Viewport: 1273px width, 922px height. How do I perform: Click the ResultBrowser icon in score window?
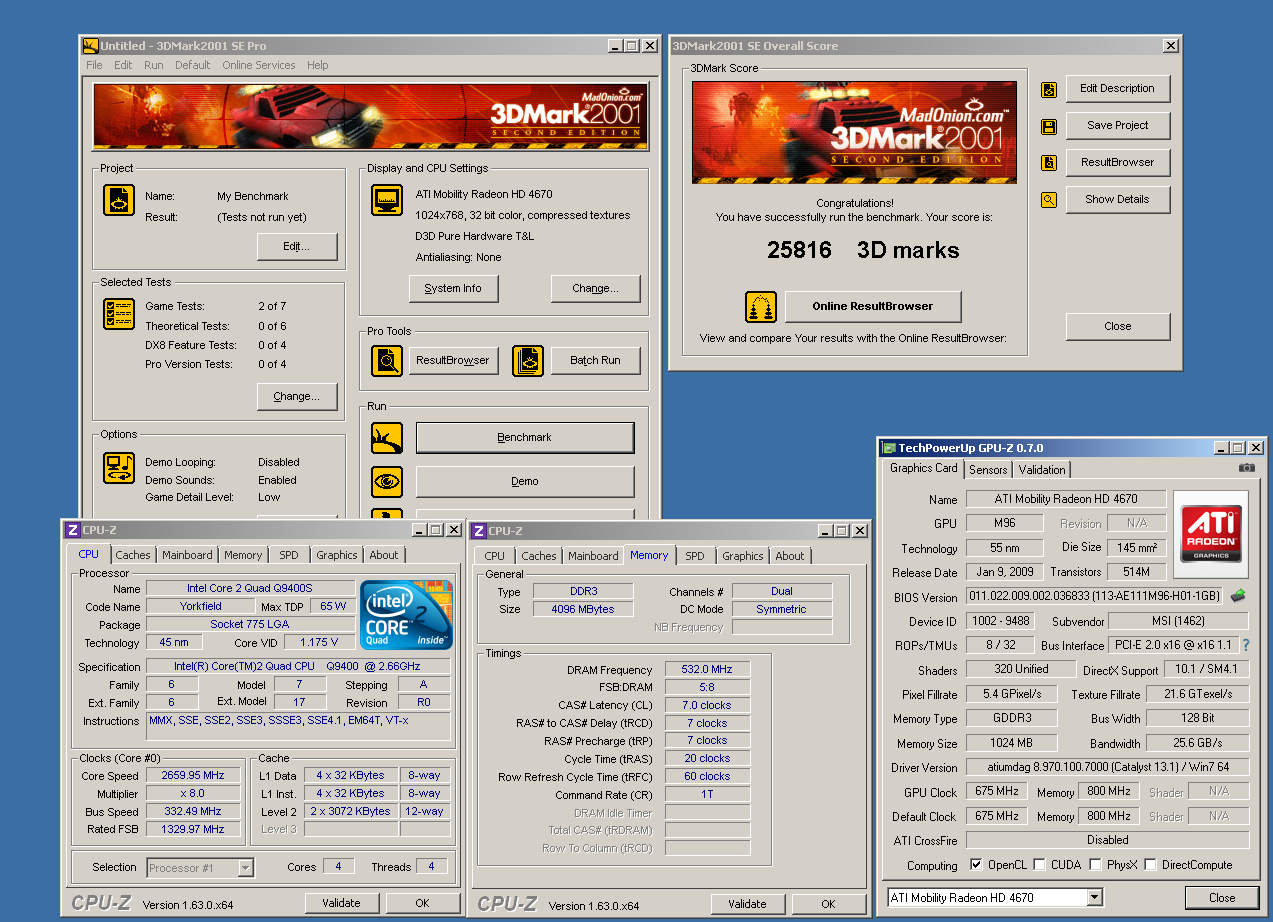[x=1049, y=163]
